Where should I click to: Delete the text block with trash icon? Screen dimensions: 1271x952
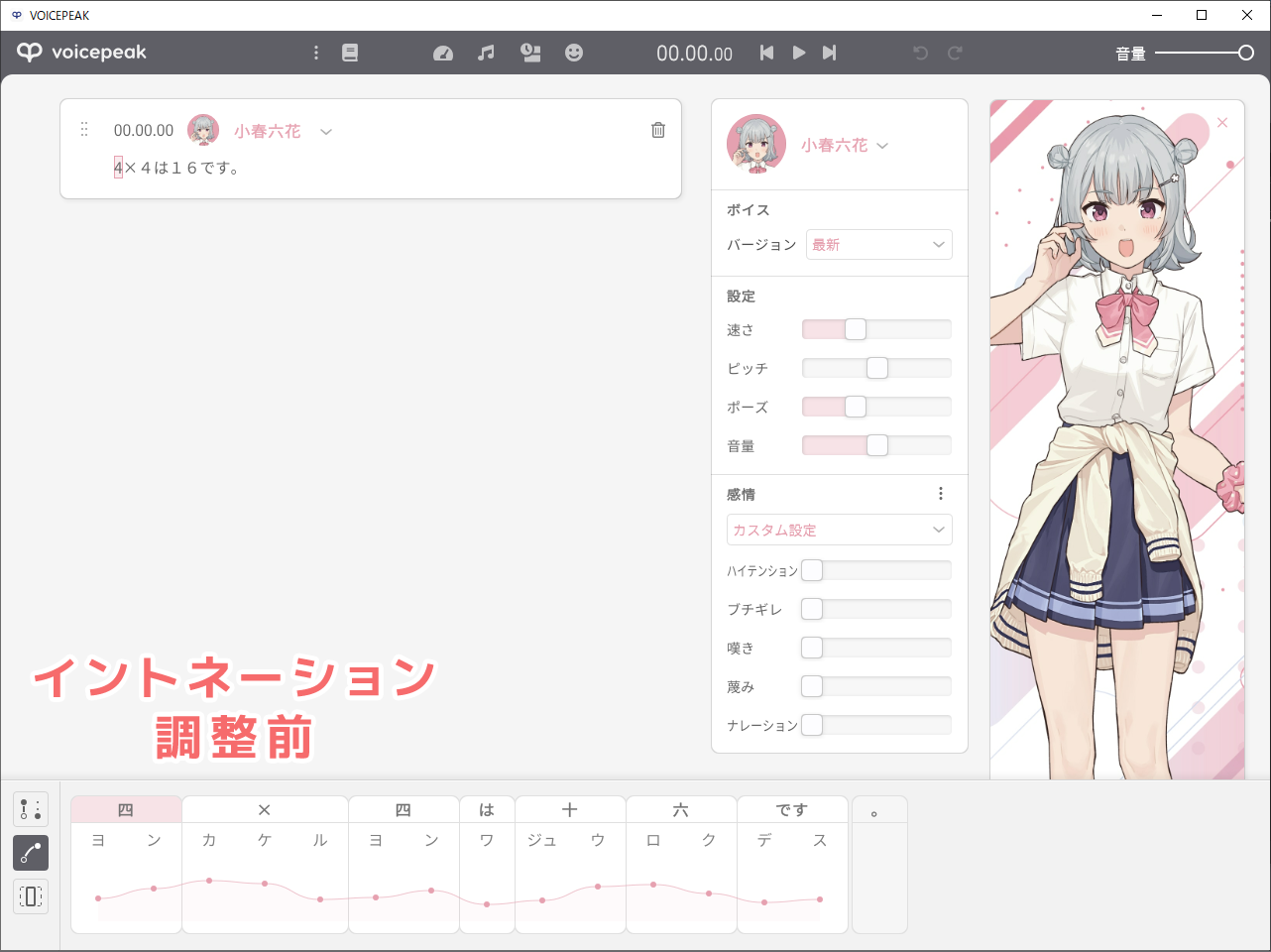[658, 130]
